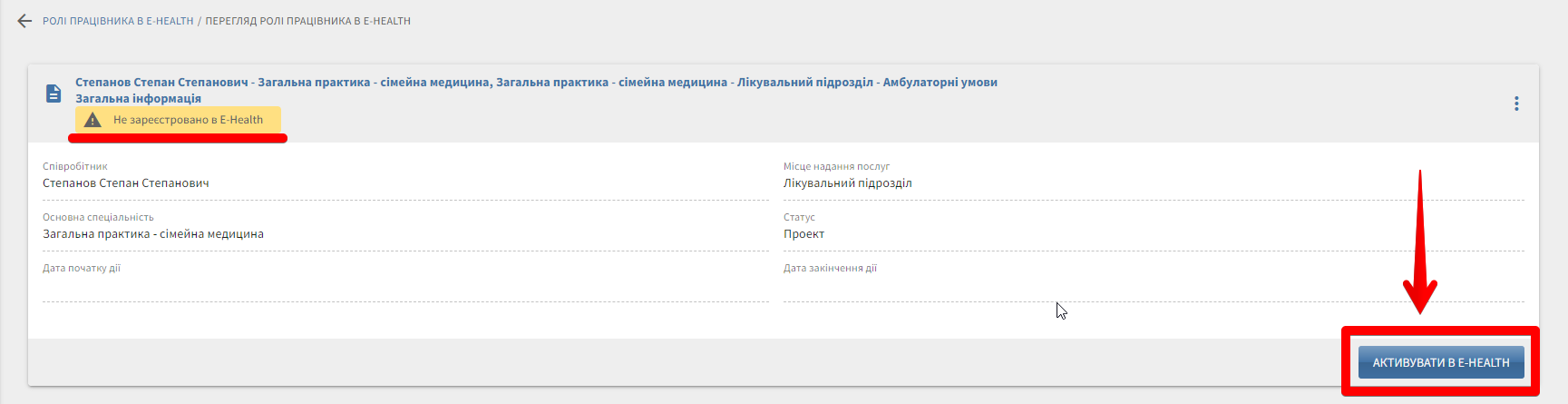
Task: Click the 'Загальна практика - сімейна медицина' specialty value
Action: tap(153, 234)
